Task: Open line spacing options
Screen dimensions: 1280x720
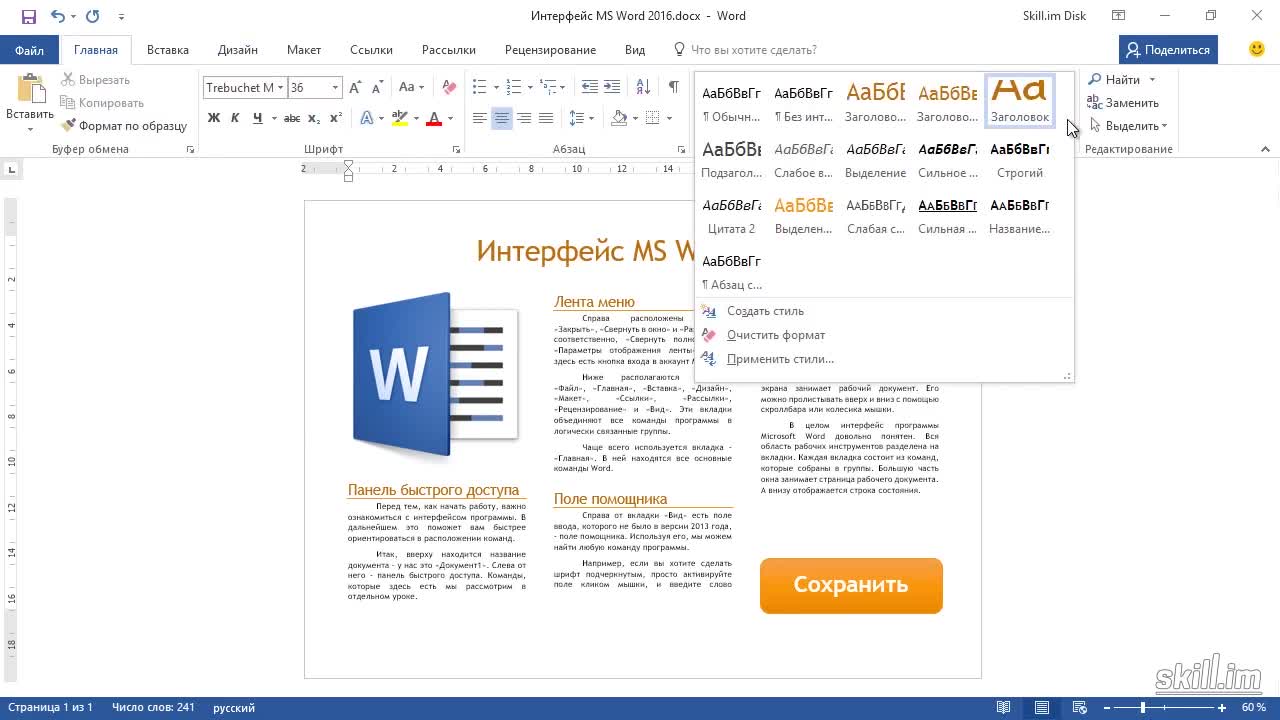Action: (581, 118)
